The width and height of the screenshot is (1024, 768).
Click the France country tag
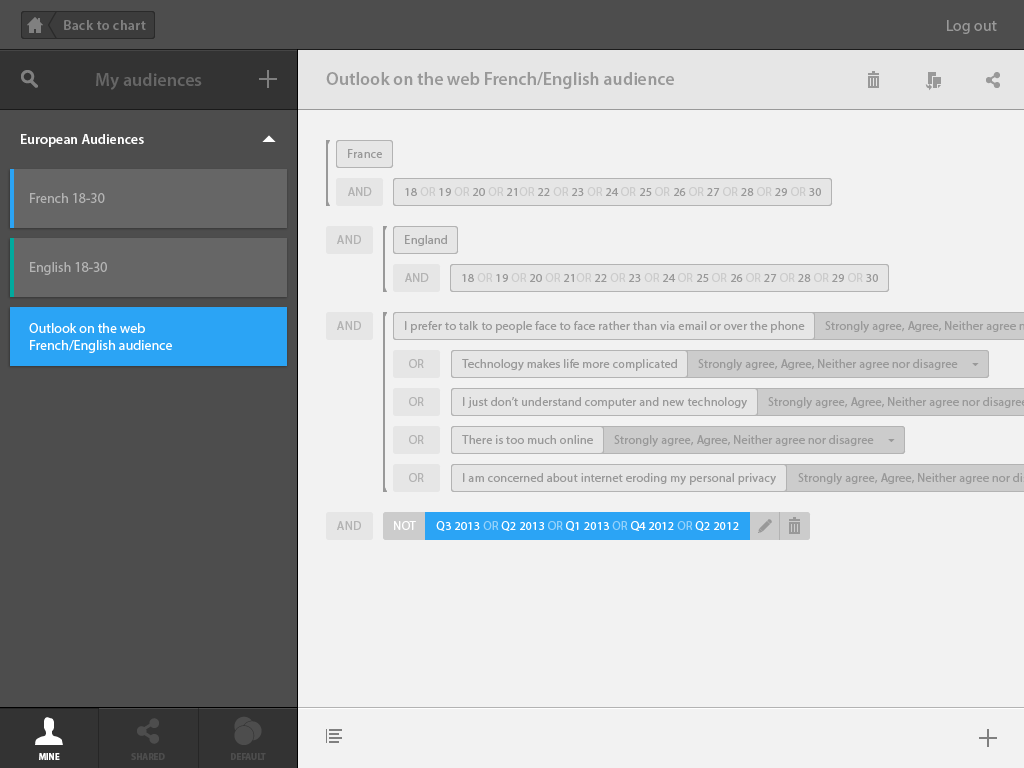point(364,154)
